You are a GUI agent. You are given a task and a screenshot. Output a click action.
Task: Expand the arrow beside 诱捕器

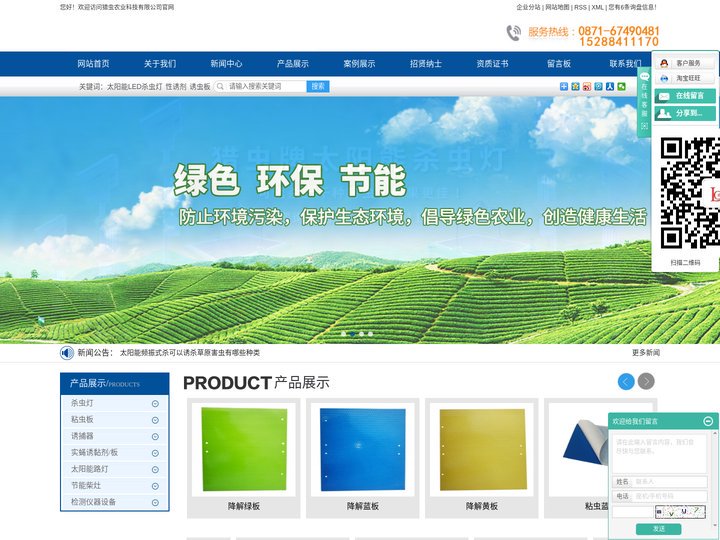[155, 437]
